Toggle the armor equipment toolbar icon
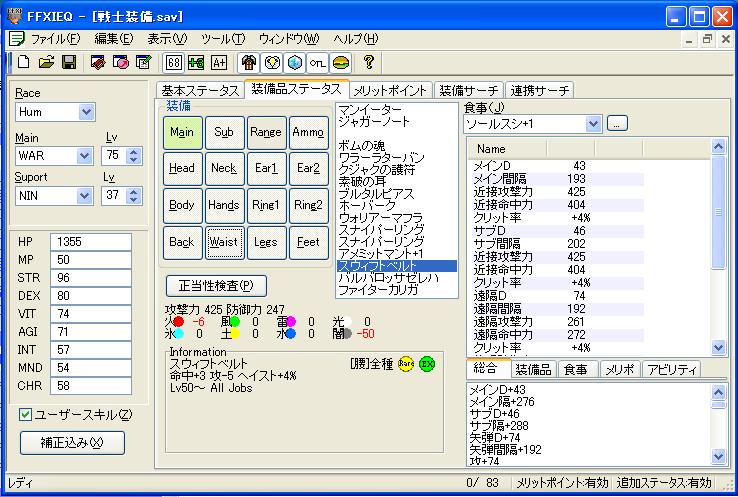Screen dimensions: 738x497 [249, 63]
